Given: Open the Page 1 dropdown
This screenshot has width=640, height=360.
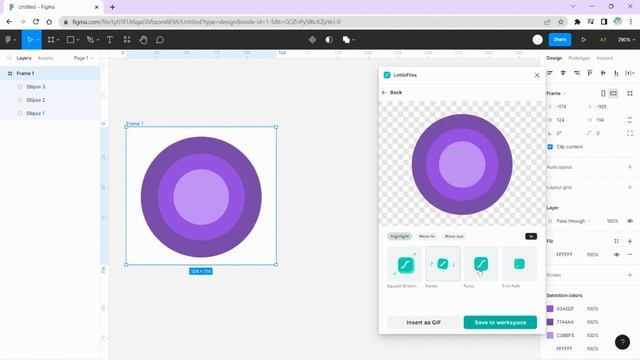Looking at the screenshot, I should pos(83,58).
